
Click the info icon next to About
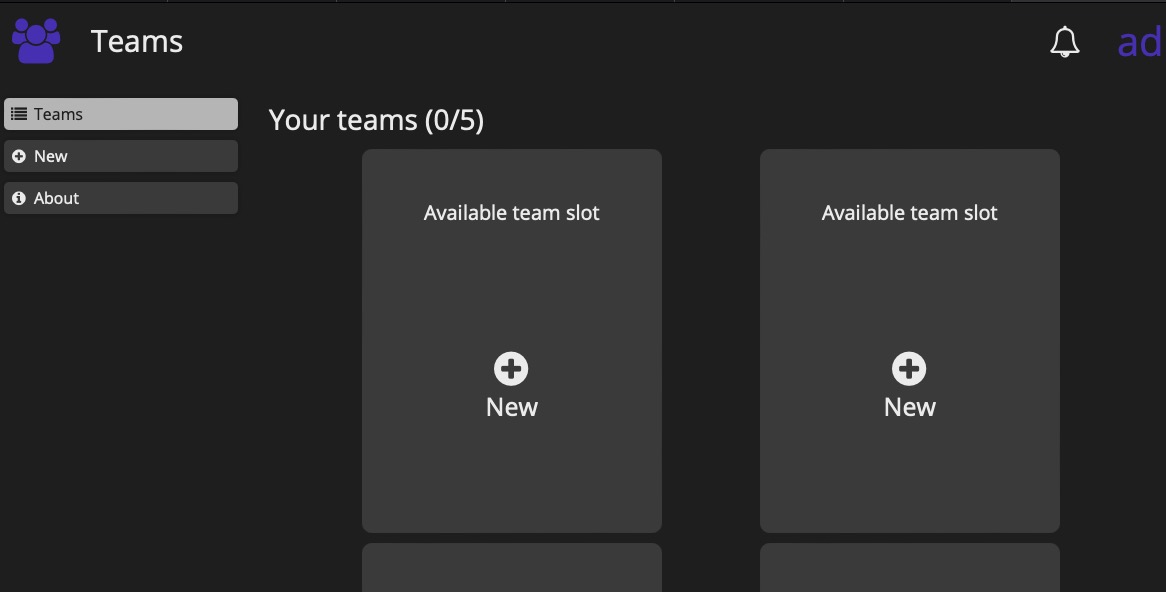(x=19, y=197)
